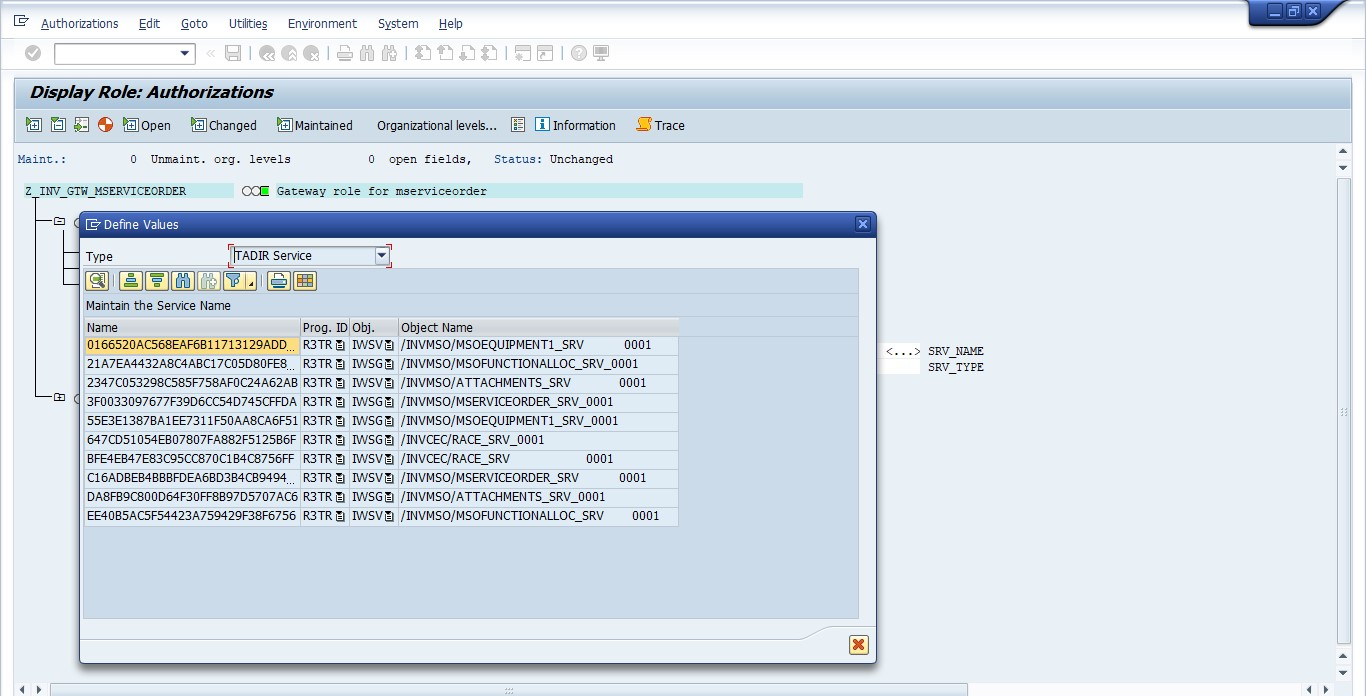
Task: Cancel the Define Values dialog
Action: click(858, 644)
